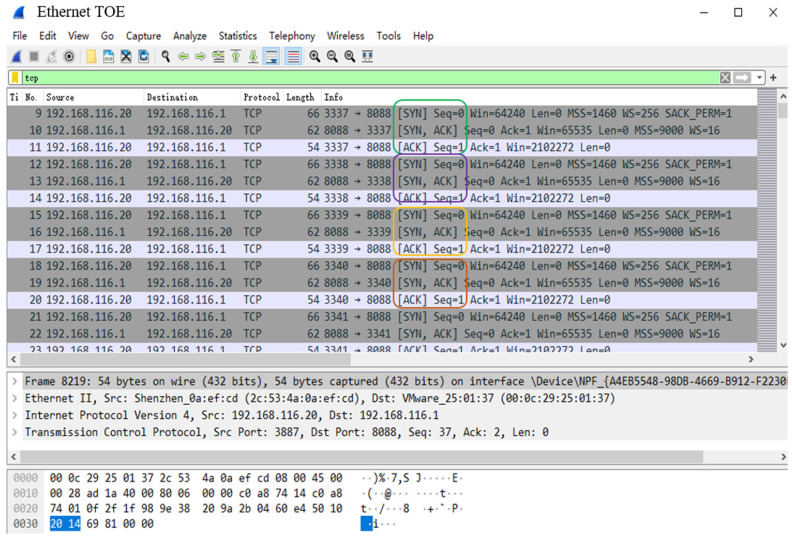792x540 pixels.
Task: Click the Find a packet magnifier icon
Action: 165,57
